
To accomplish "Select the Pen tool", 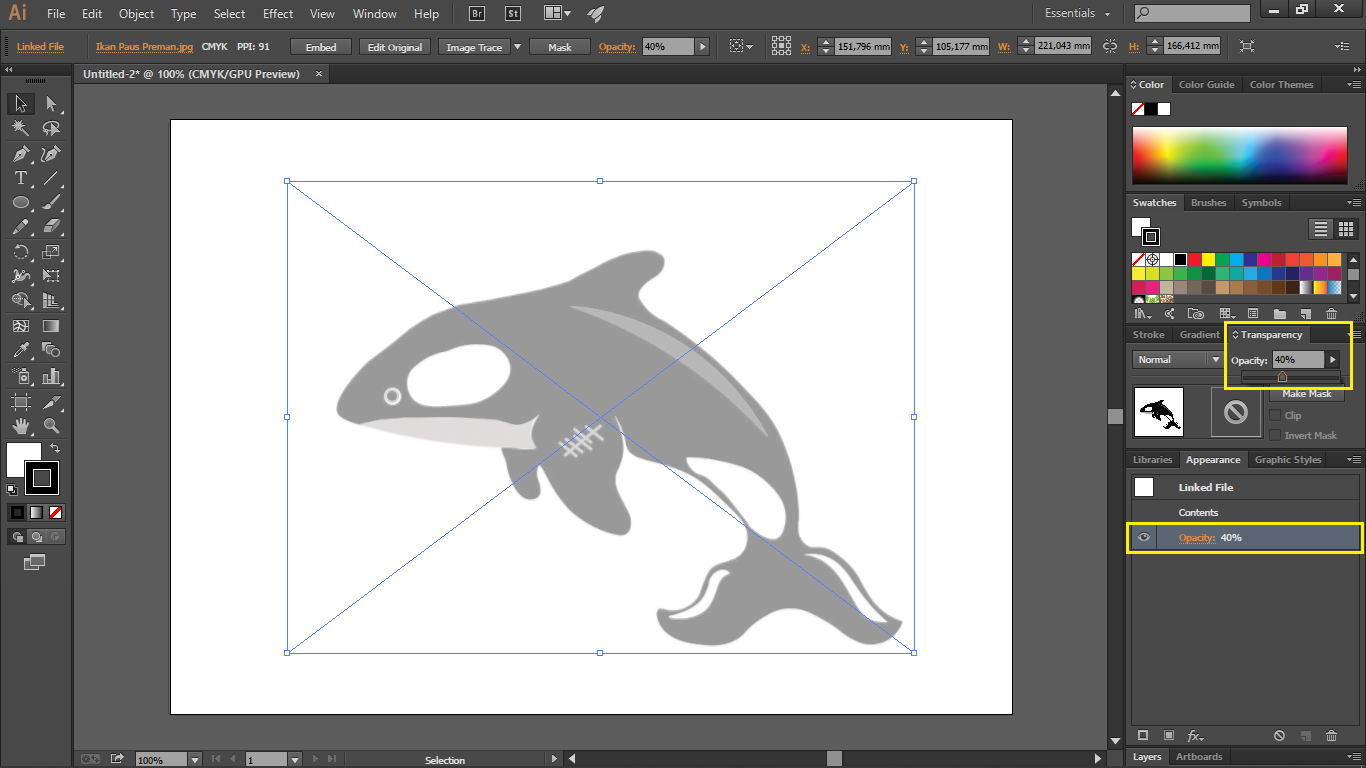I will coord(20,154).
